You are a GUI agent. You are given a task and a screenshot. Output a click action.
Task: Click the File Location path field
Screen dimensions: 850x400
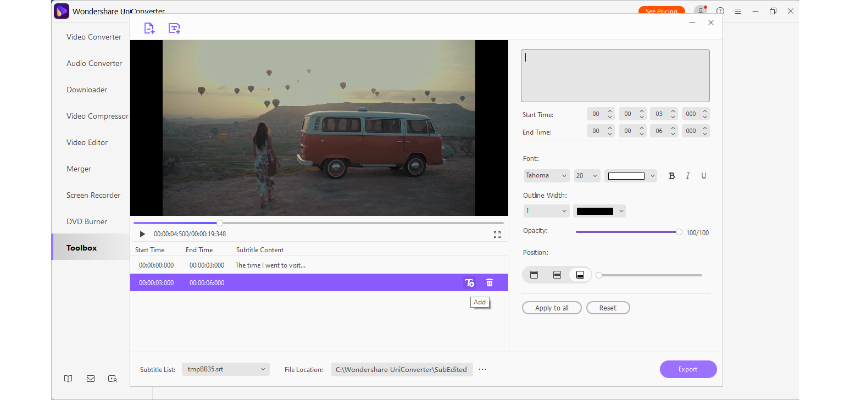(x=402, y=369)
